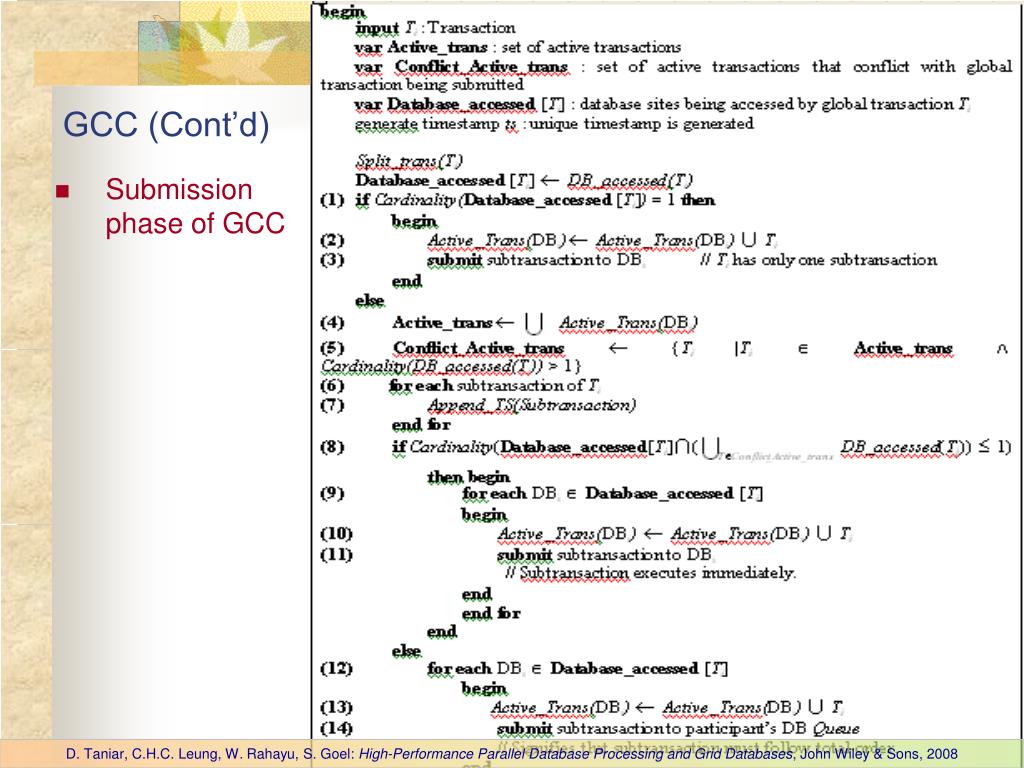The width and height of the screenshot is (1024, 768).
Task: Click the 'generate timestamp ts' line
Action: [554, 124]
